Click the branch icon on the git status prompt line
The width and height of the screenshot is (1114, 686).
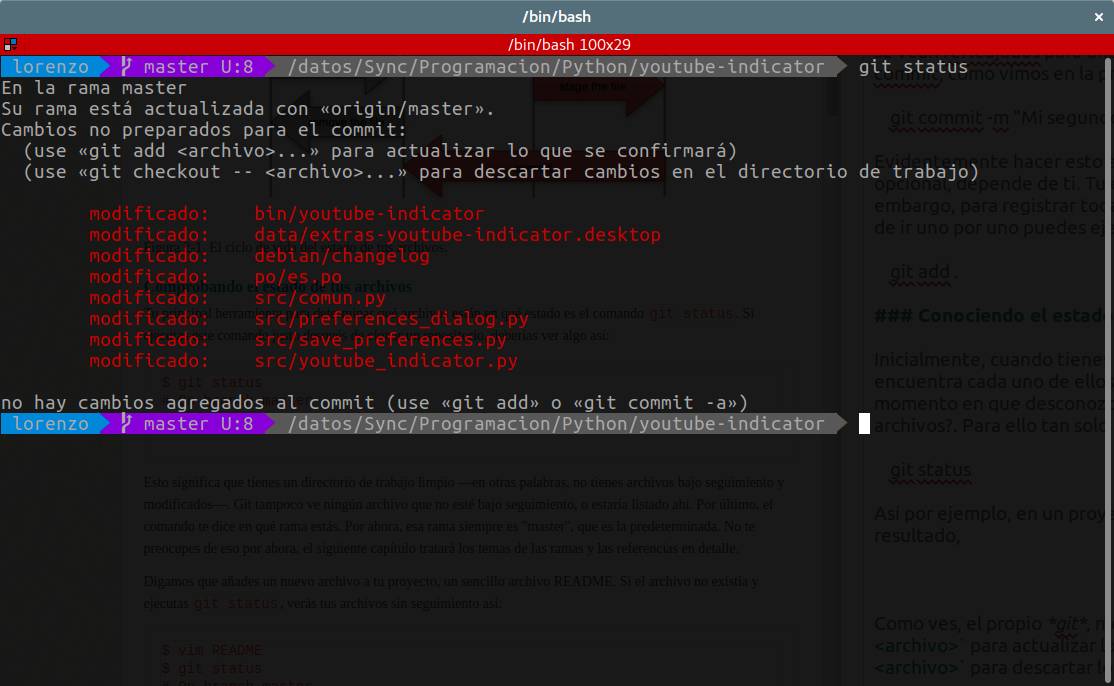[x=126, y=66]
